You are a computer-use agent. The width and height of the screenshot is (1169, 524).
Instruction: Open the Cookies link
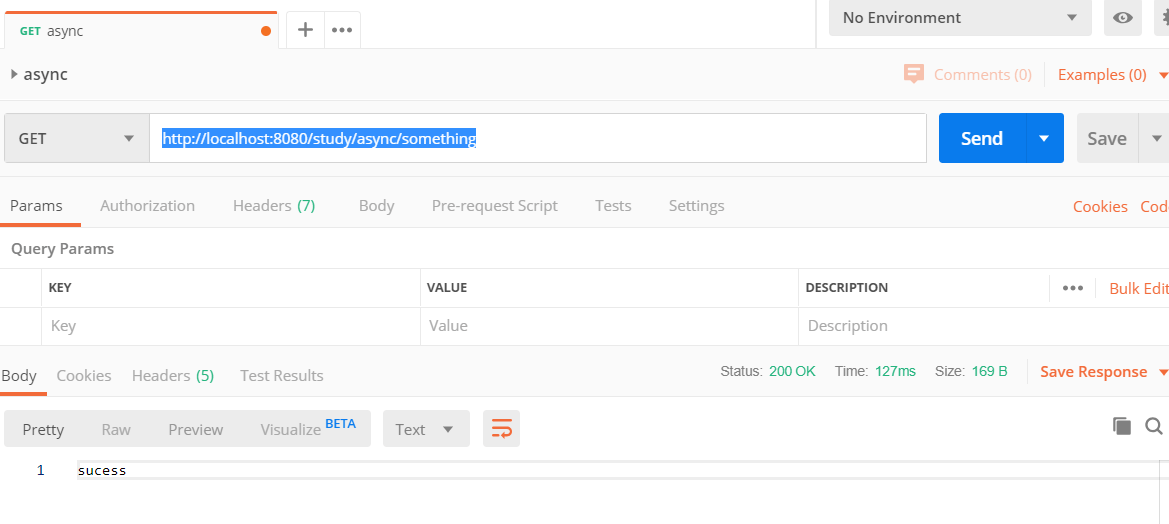tap(1100, 206)
